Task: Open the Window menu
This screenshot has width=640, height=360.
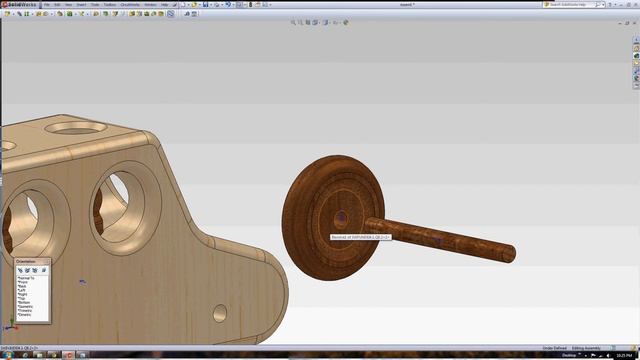Action: pyautogui.click(x=150, y=5)
